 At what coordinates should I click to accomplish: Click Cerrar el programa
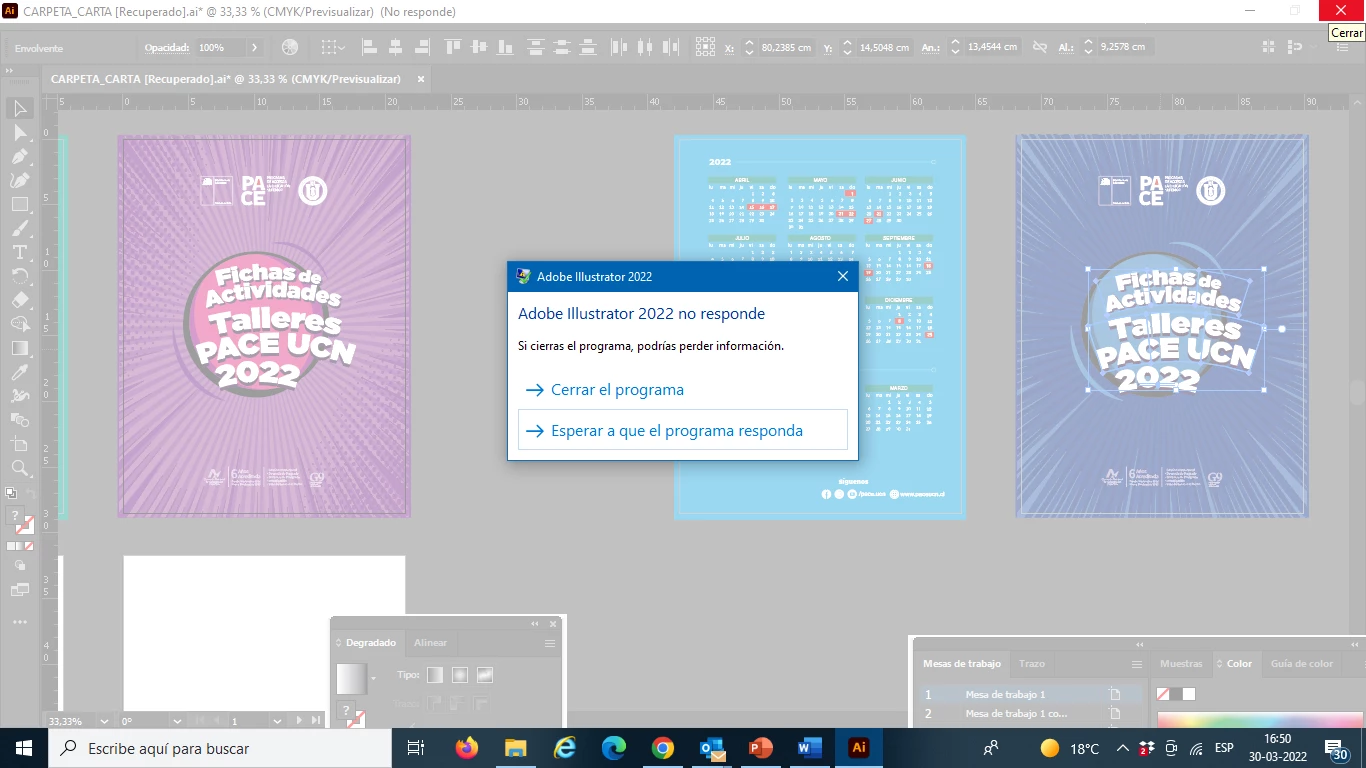617,390
